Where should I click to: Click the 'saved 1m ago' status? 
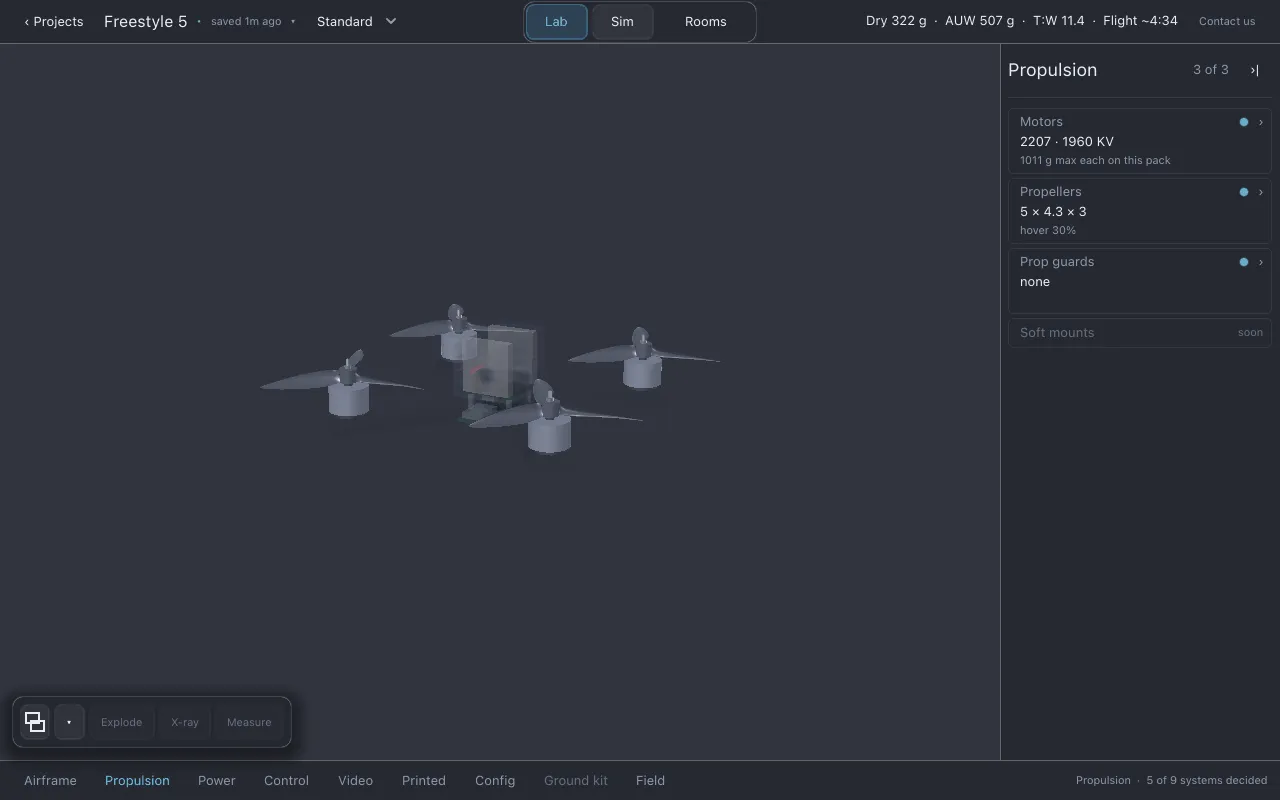[x=246, y=21]
